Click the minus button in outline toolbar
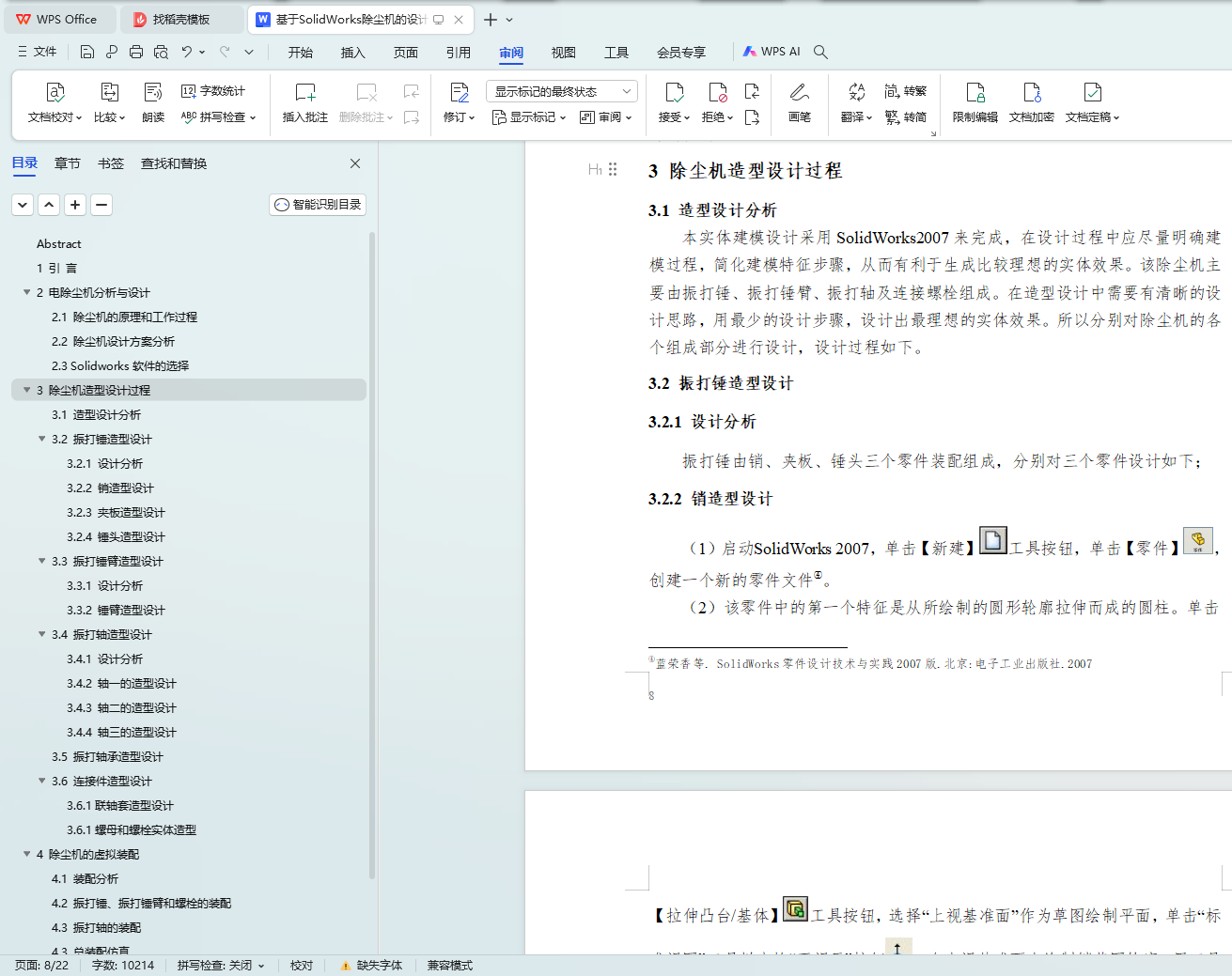 pyautogui.click(x=101, y=205)
